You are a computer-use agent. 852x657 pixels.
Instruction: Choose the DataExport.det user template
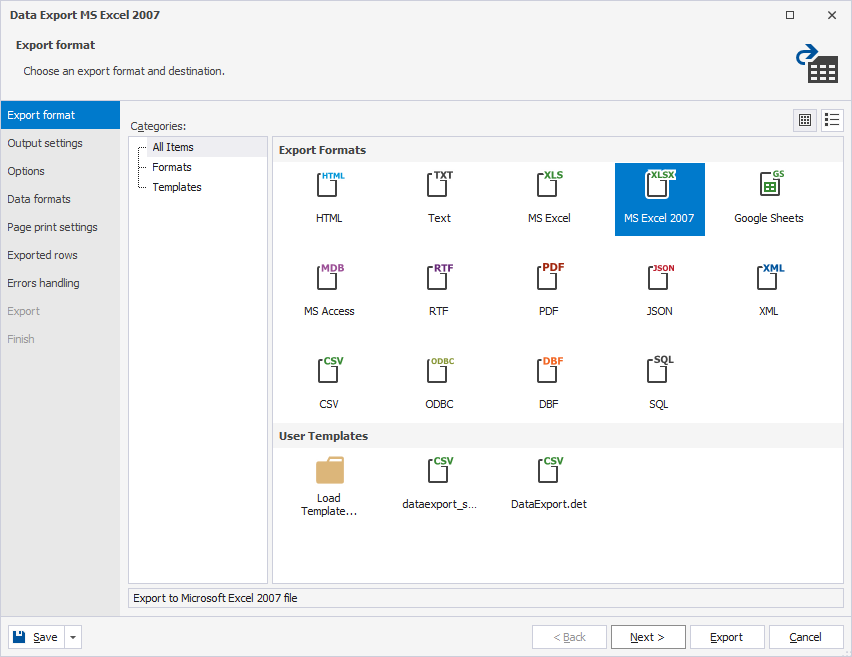[549, 473]
